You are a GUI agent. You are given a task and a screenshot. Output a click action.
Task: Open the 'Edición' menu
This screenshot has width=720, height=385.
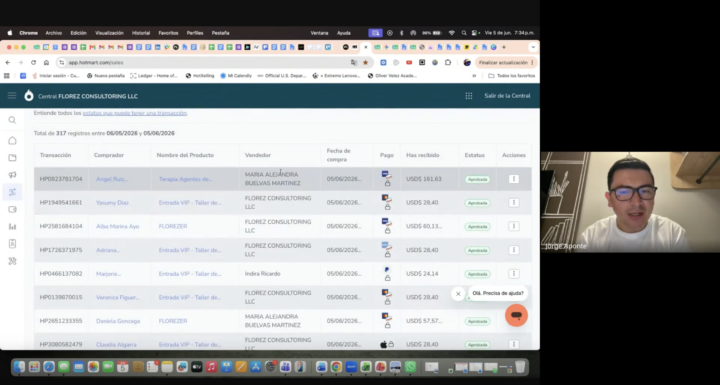coord(79,33)
